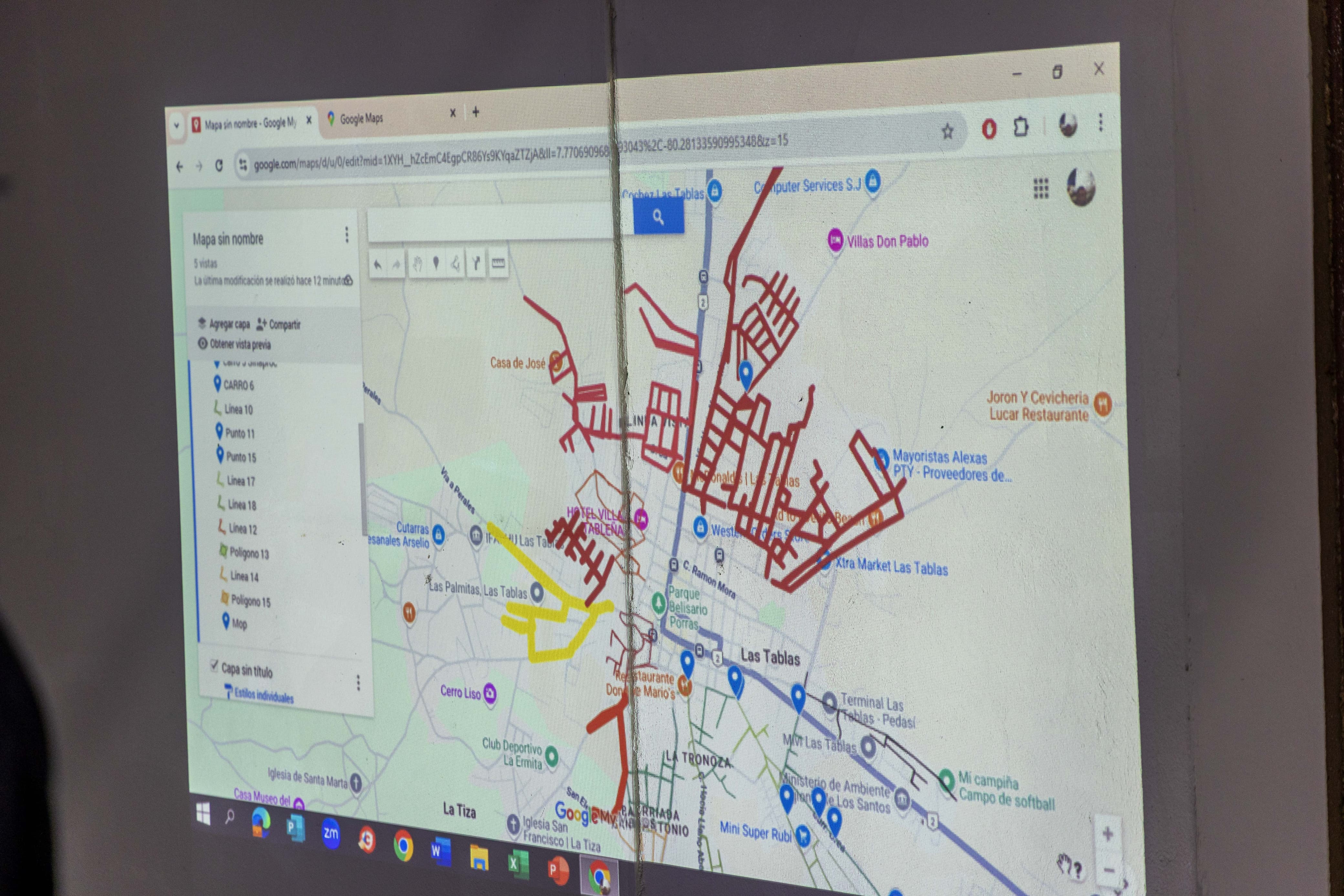The height and width of the screenshot is (896, 1344).
Task: Select the Línea 17 item
Action: coord(236,480)
